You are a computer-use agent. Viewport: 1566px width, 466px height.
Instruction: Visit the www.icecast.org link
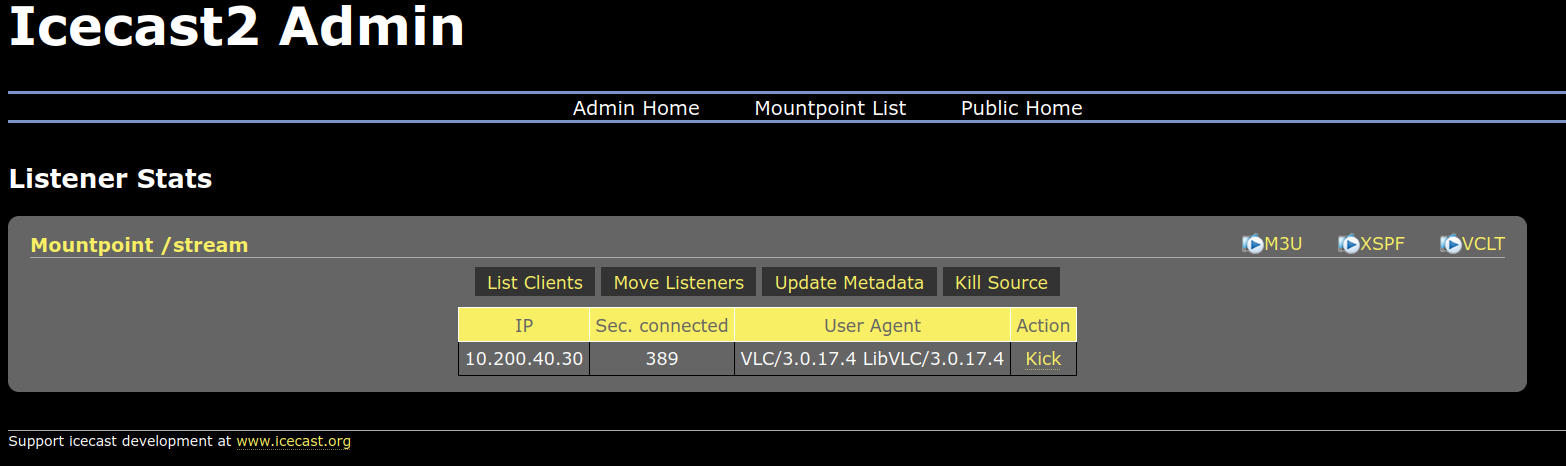[x=293, y=441]
